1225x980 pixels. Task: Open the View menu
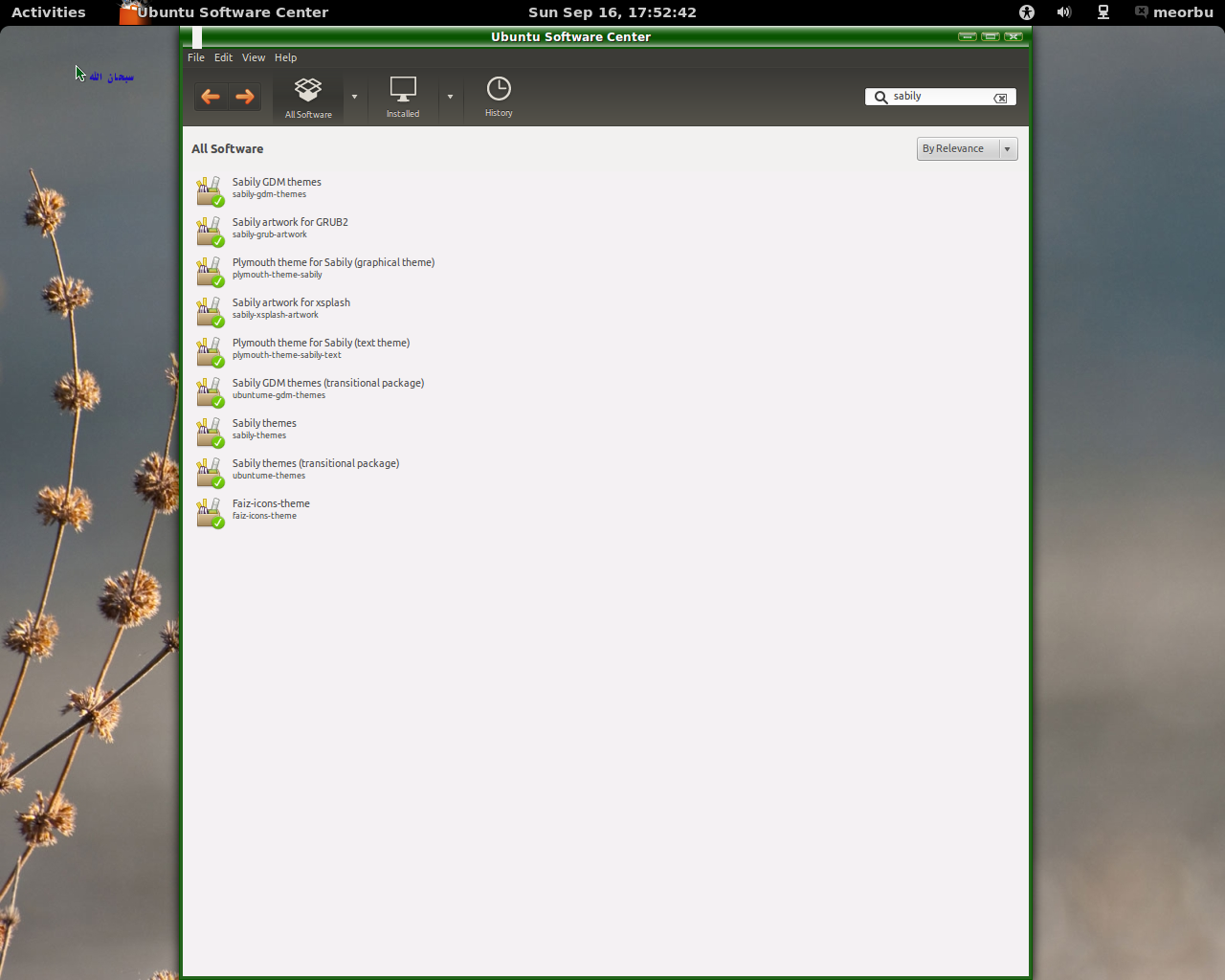coord(254,57)
